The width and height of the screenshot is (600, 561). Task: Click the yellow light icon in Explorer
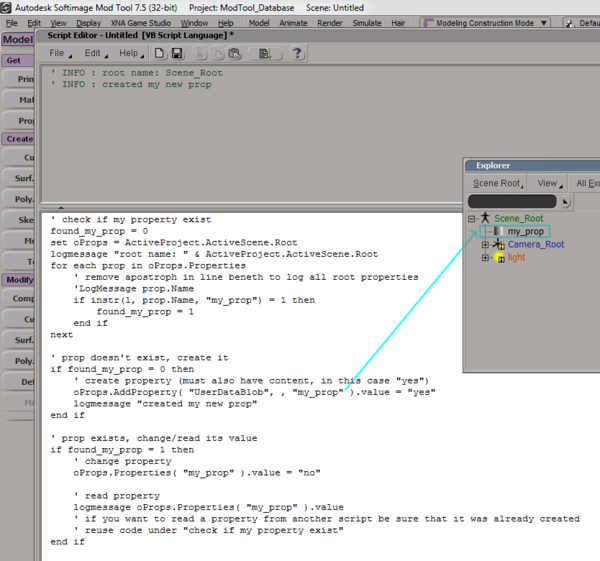(499, 258)
